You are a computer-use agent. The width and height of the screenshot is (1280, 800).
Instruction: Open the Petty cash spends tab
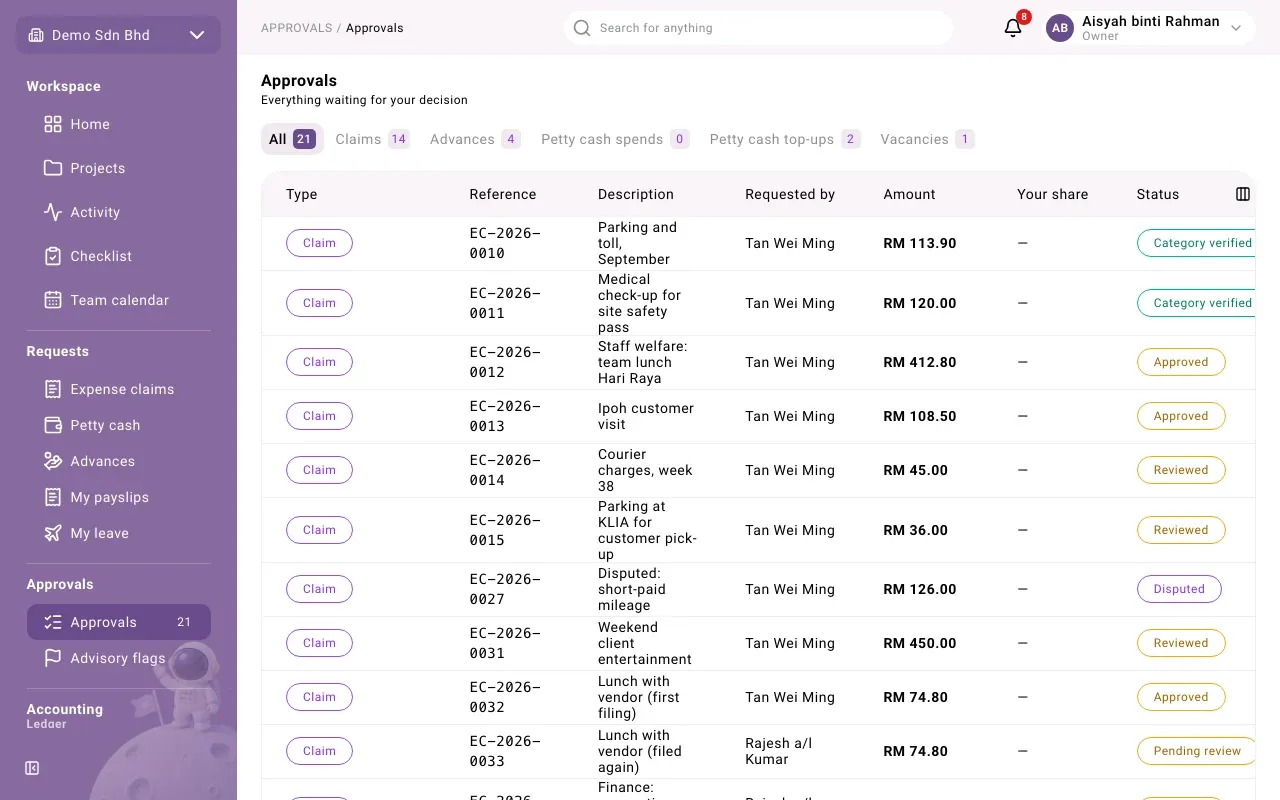tap(615, 139)
